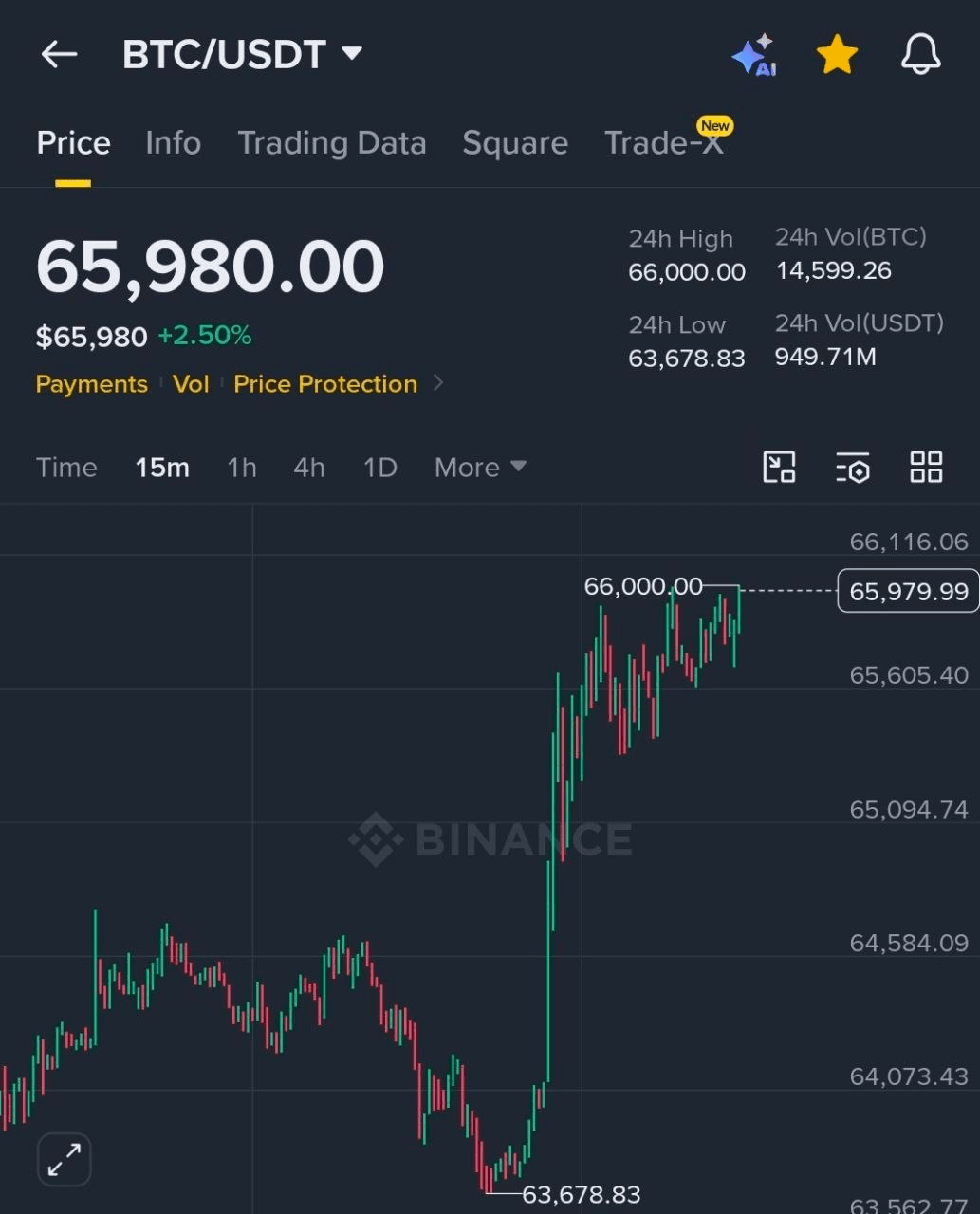The image size is (980, 1214).
Task: Click the large 65,980.00 price
Action: [210, 267]
